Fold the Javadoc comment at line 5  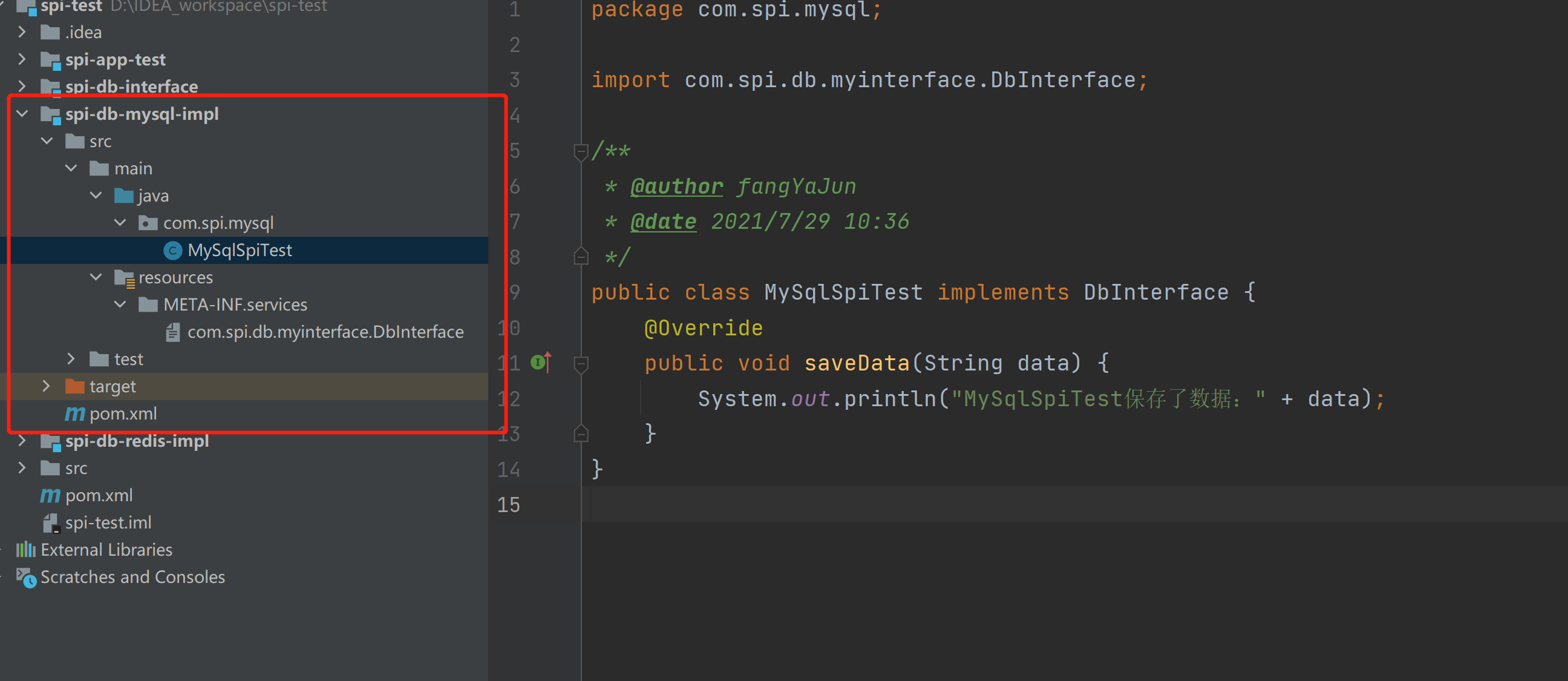(x=581, y=151)
